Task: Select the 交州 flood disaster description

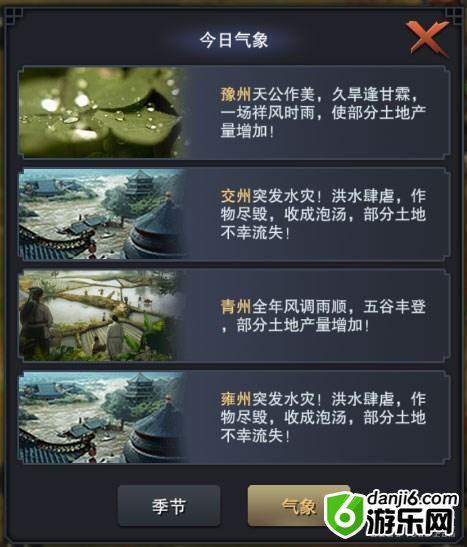Action: click(323, 214)
